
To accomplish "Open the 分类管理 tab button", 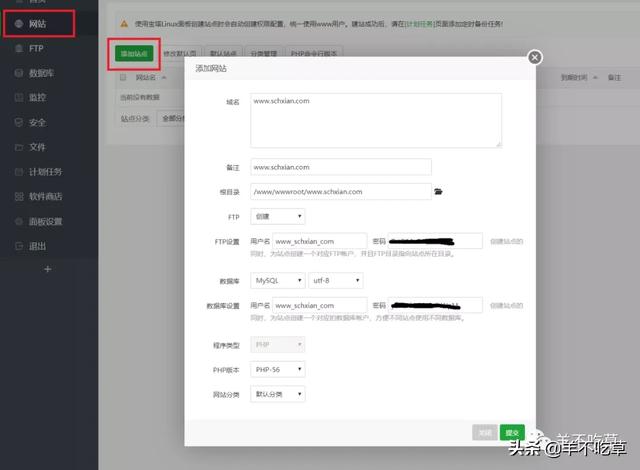I will 264,53.
